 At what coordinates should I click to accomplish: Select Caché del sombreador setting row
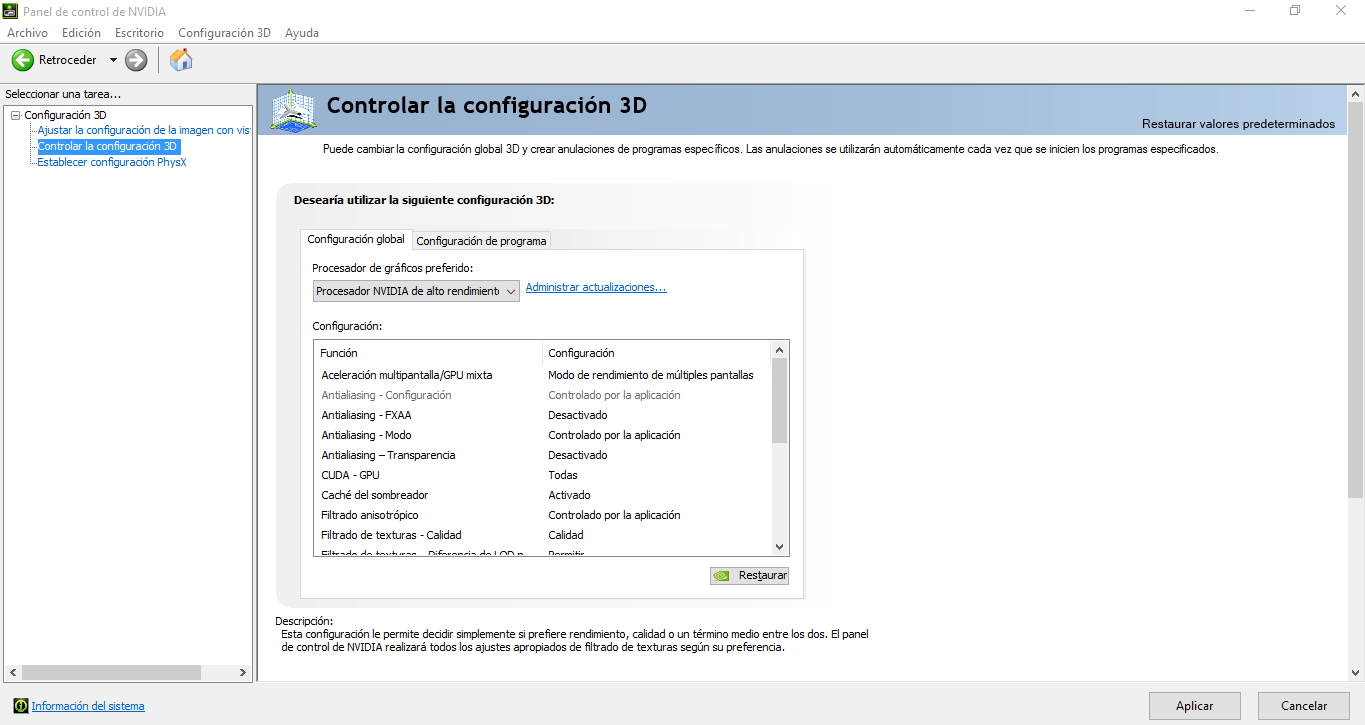click(543, 495)
